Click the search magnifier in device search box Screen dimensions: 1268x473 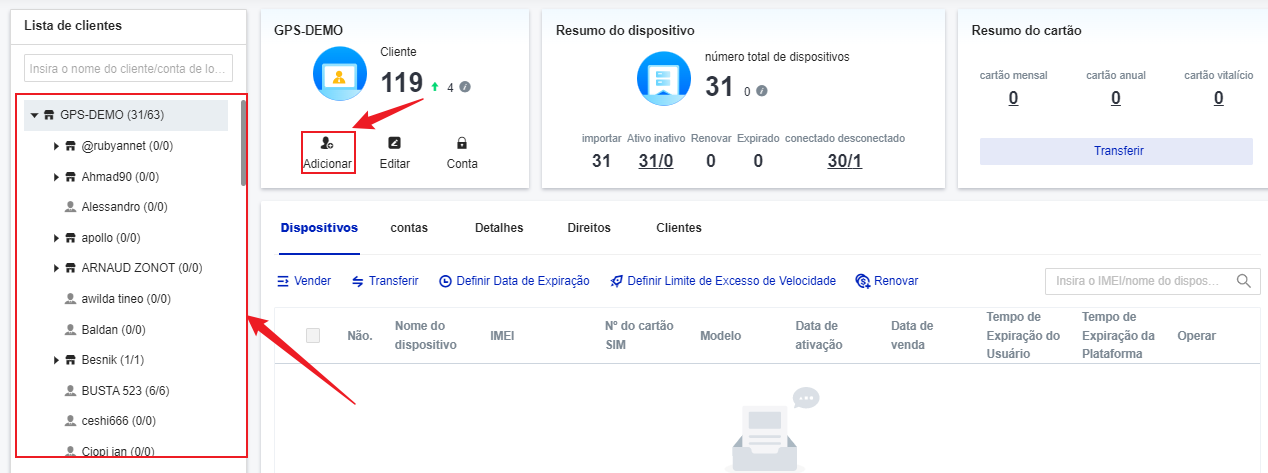click(1243, 281)
